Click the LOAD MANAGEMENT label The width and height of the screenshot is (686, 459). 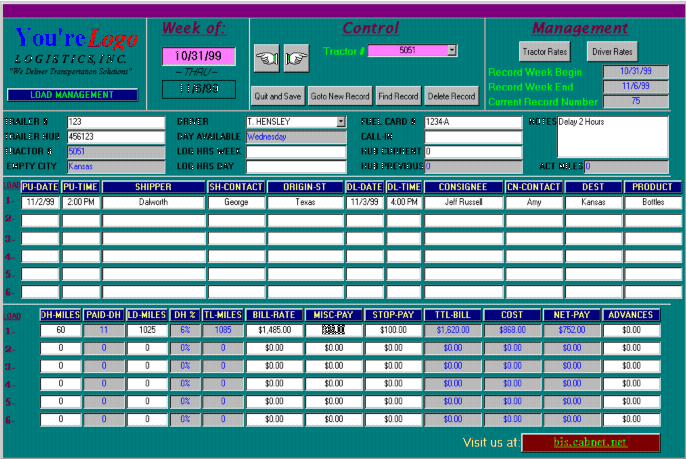(x=71, y=95)
